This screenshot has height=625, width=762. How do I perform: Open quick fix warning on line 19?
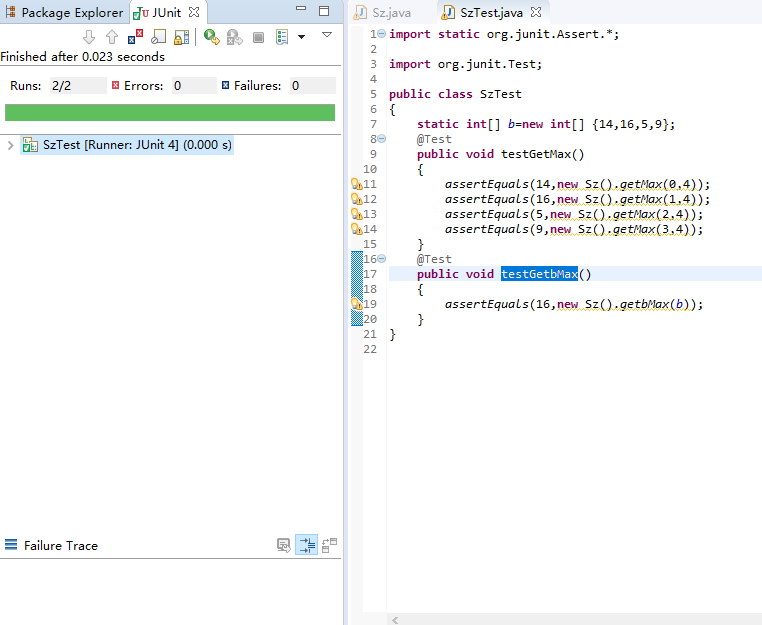pos(357,304)
